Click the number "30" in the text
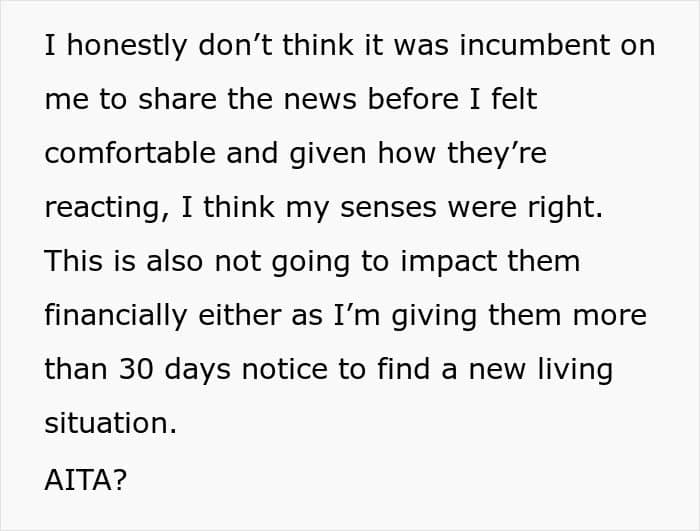Viewport: 700px width, 531px height. tap(136, 369)
